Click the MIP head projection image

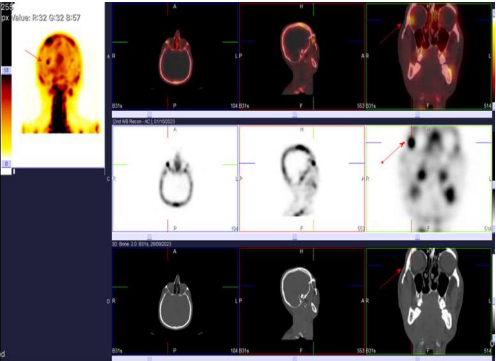pos(60,83)
